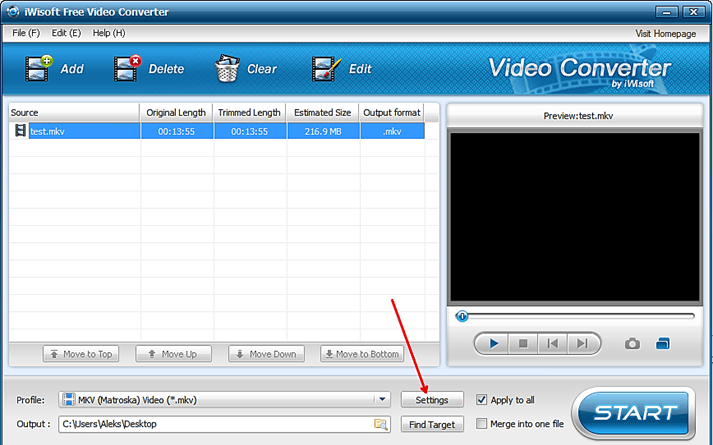This screenshot has height=445, width=713.
Task: Click the Find Target button
Action: coord(432,424)
